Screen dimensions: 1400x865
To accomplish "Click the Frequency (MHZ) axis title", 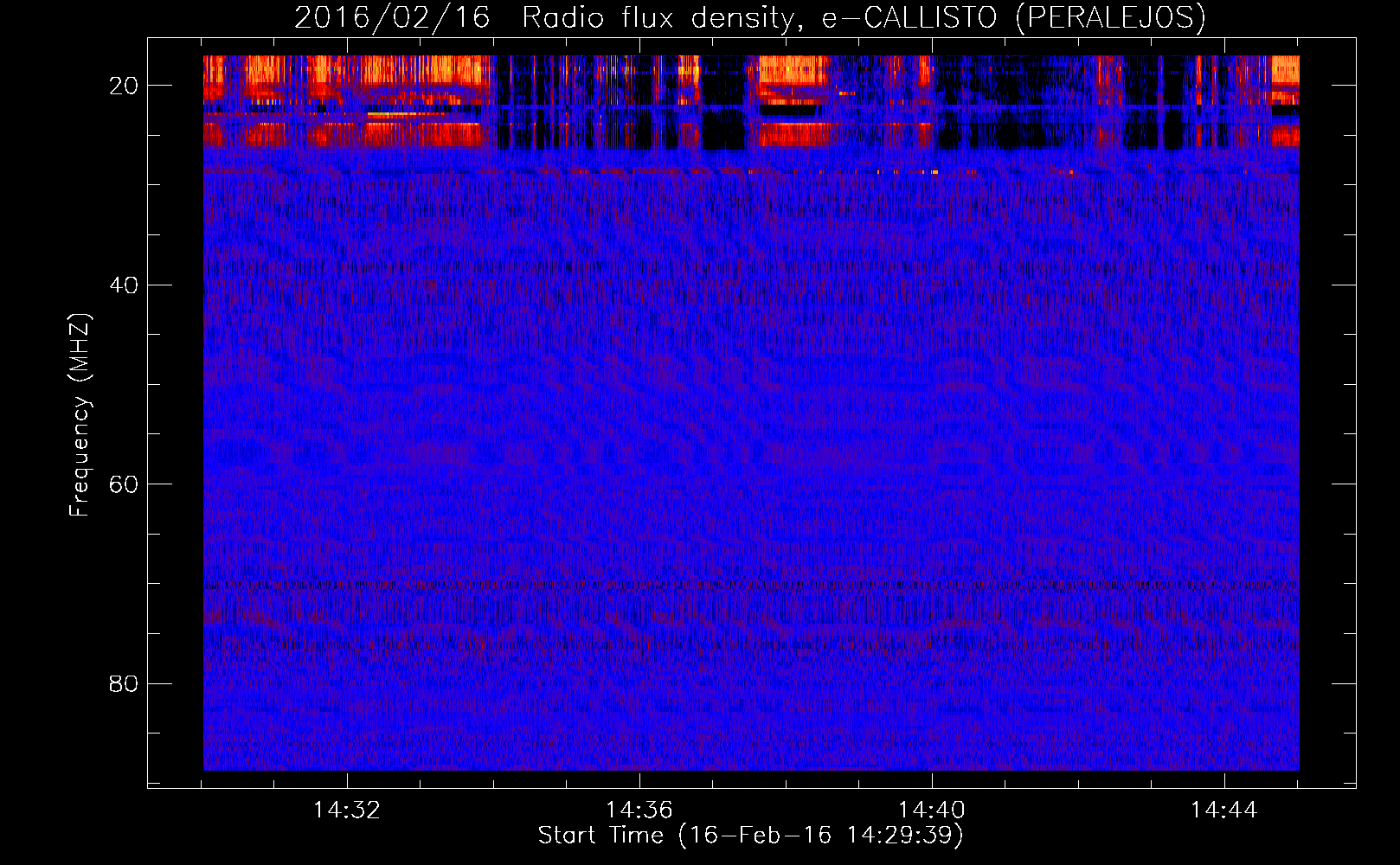I will pyautogui.click(x=80, y=415).
